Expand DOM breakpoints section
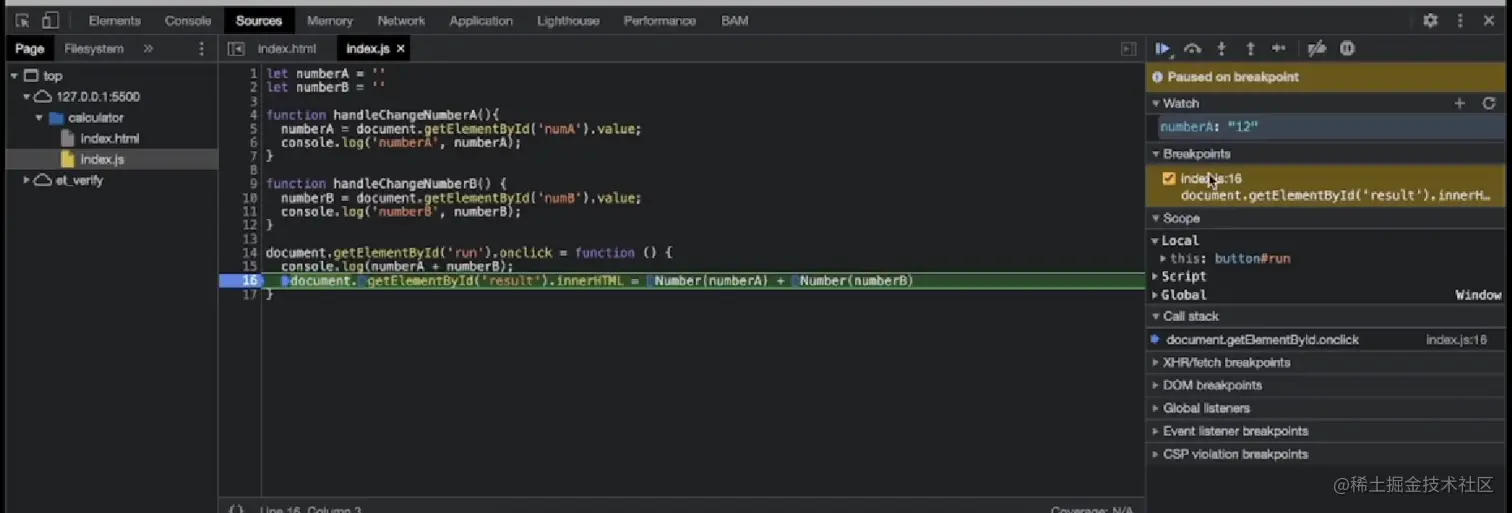This screenshot has width=1512, height=513. click(x=1156, y=386)
